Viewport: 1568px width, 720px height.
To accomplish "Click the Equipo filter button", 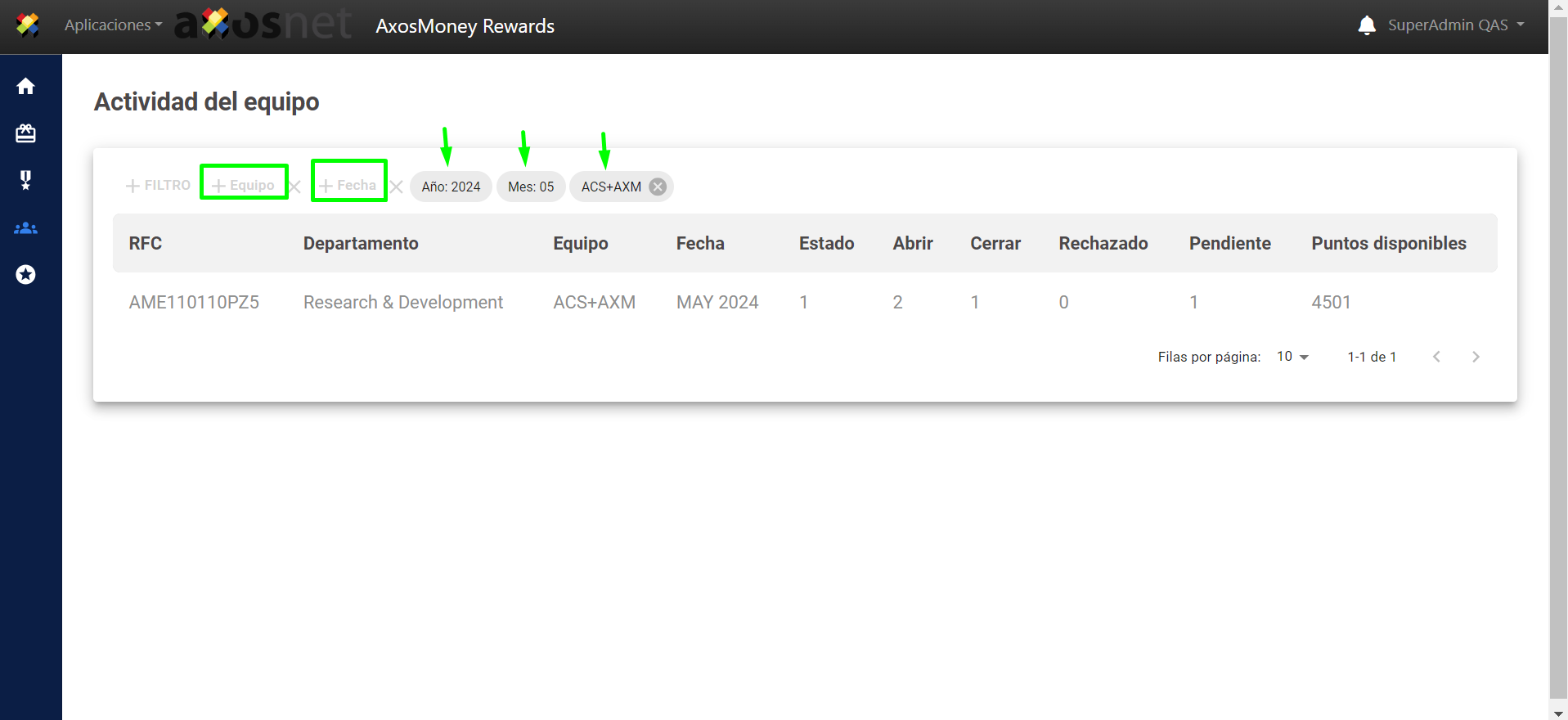I will (x=244, y=186).
